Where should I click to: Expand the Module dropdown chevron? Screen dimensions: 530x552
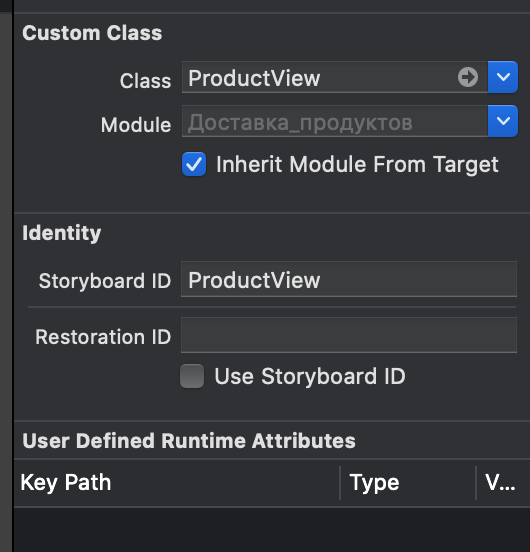[503, 121]
